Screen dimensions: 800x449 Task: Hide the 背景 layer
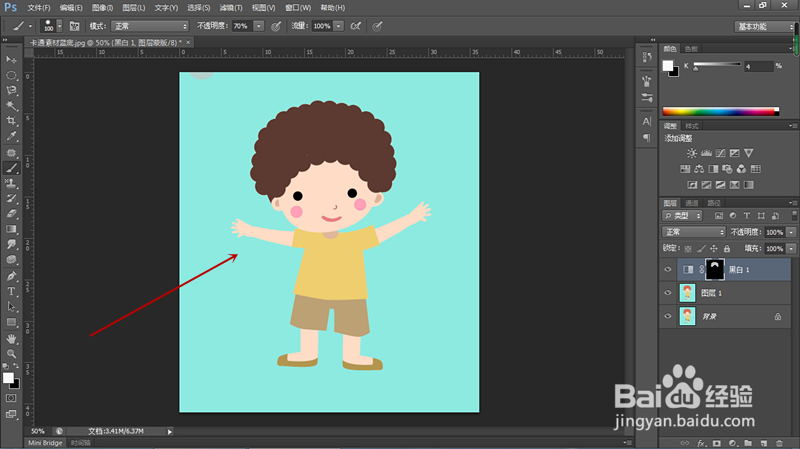668,316
